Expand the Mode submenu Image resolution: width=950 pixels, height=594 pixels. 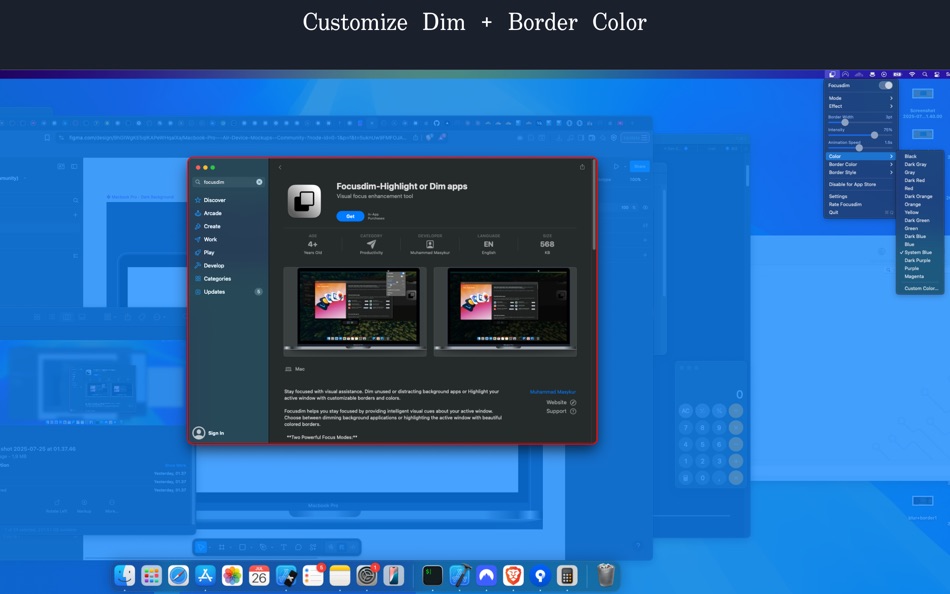860,98
